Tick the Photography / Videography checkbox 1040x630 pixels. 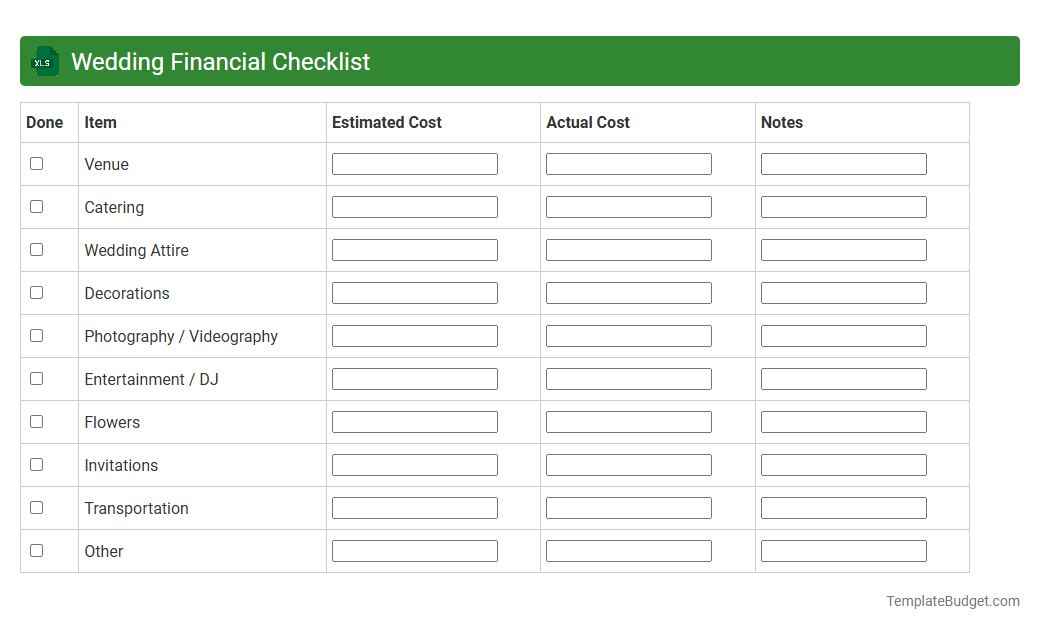click(x=36, y=335)
